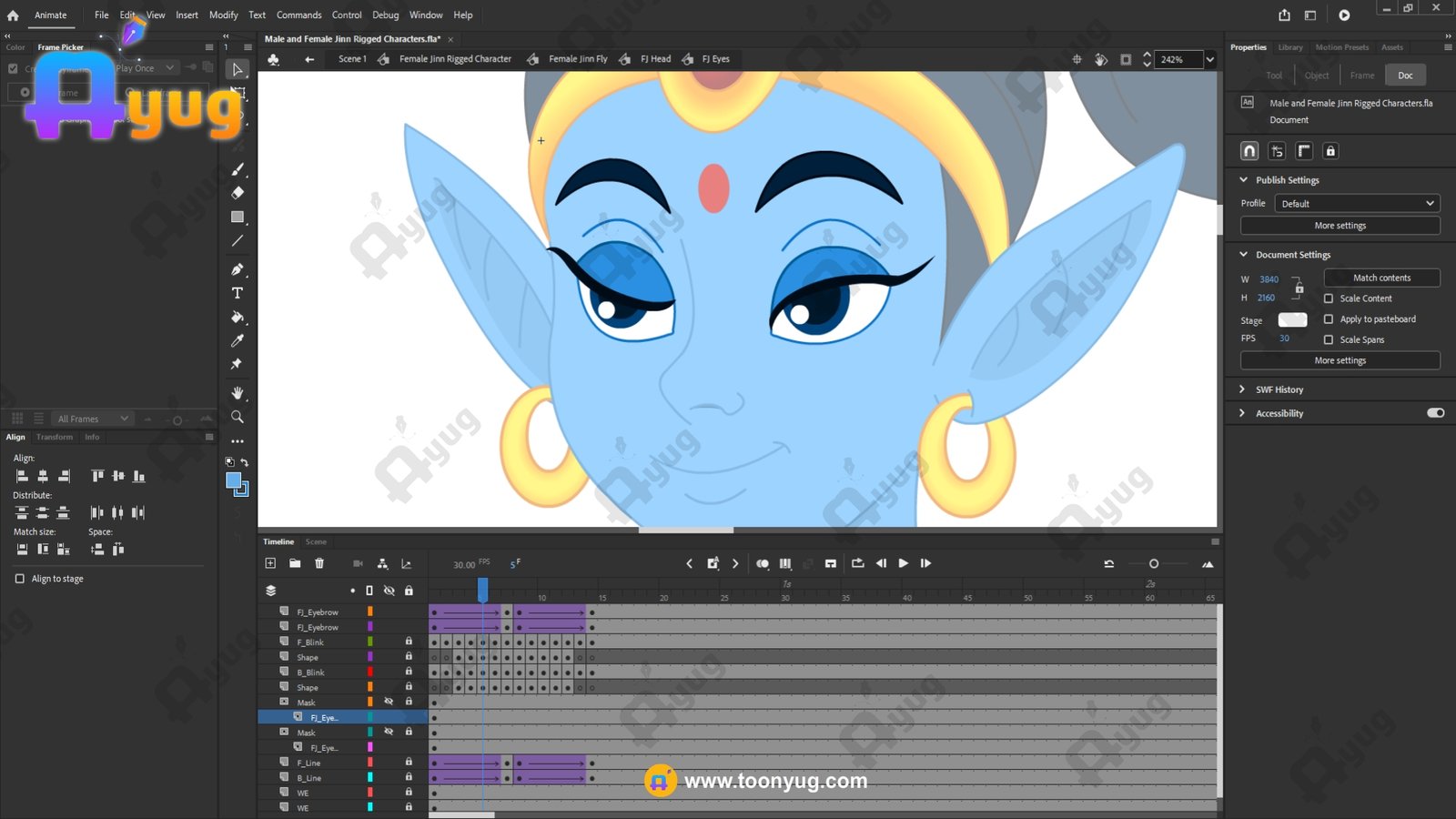Collapse the Publish Settings section

1243,180
